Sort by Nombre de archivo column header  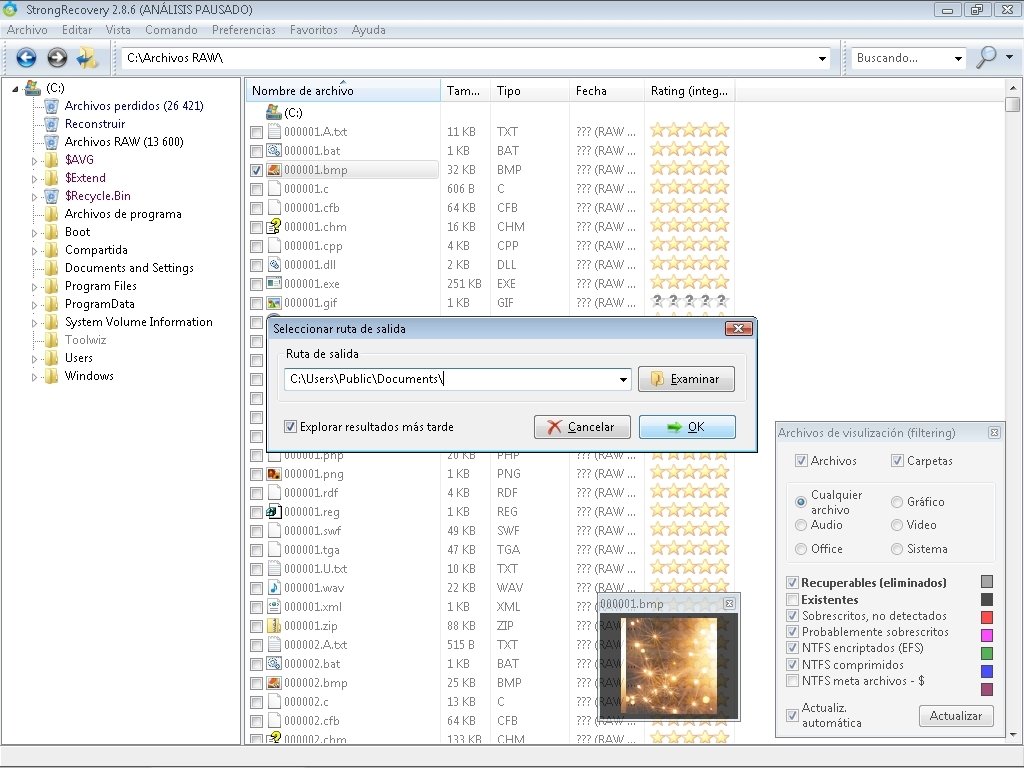(343, 91)
